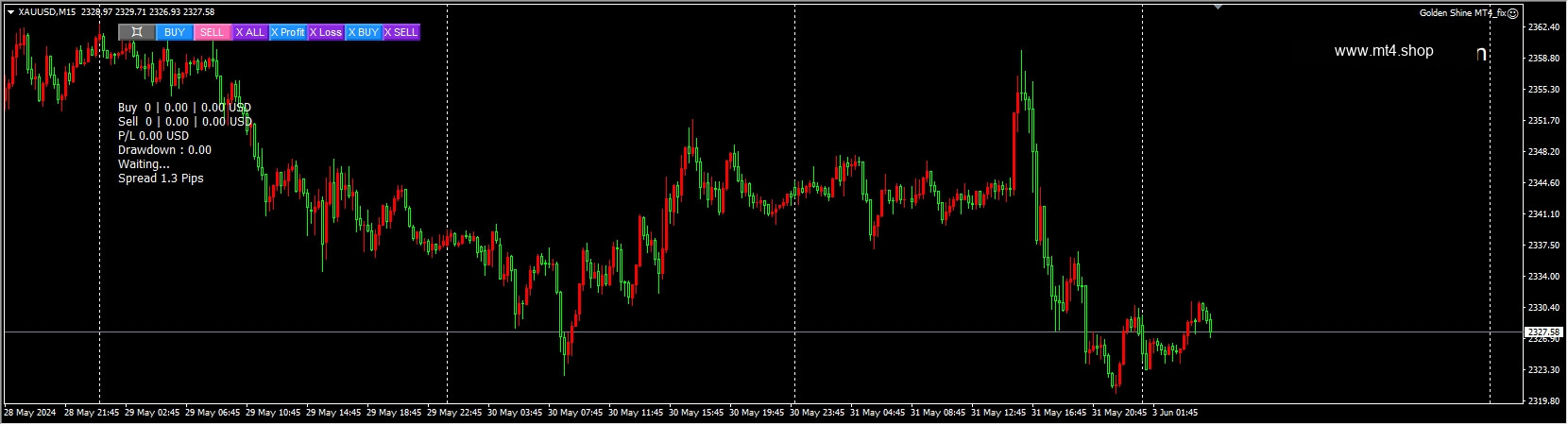This screenshot has height=425, width=1568.
Task: Close losing orders with X Loss
Action: pyautogui.click(x=326, y=32)
